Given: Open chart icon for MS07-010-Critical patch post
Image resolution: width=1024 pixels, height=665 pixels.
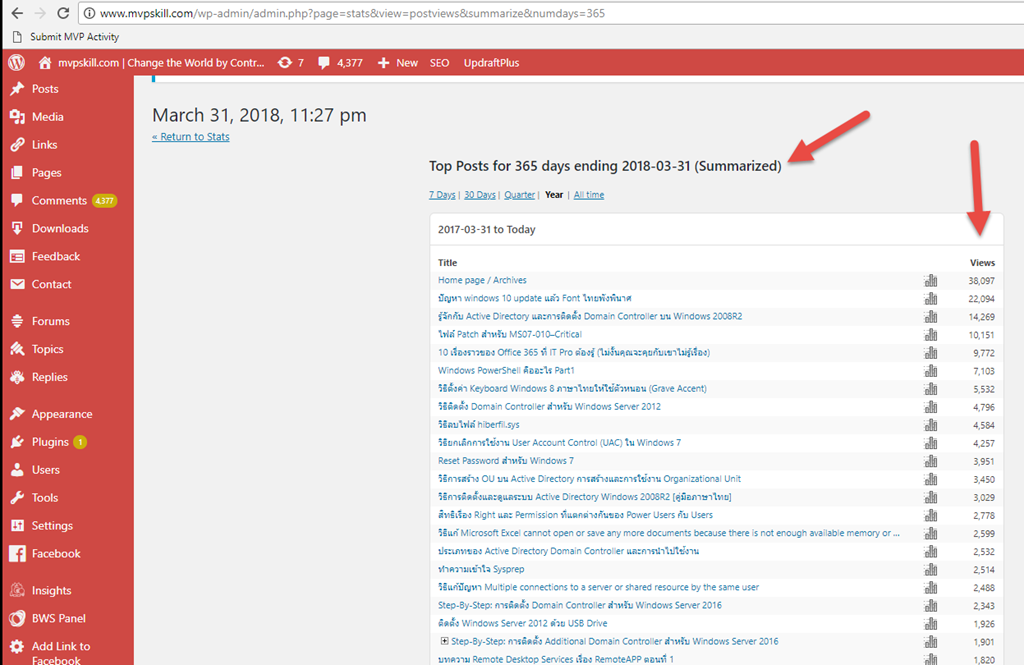Looking at the screenshot, I should (931, 334).
